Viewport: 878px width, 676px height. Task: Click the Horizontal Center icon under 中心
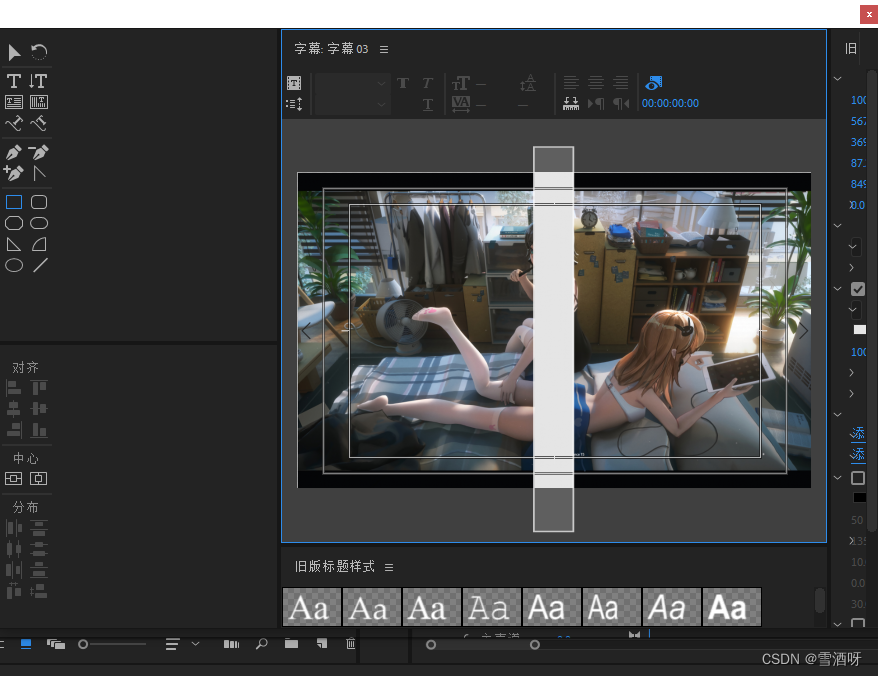click(x=13, y=479)
